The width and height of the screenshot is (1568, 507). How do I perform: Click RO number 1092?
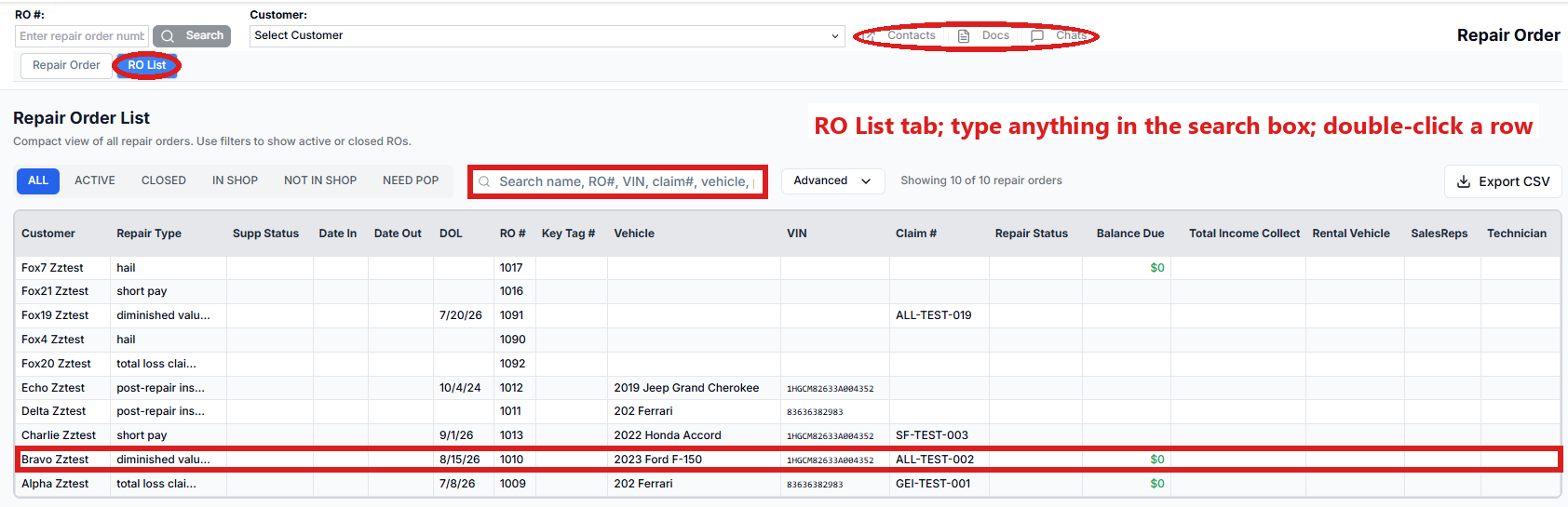pos(513,364)
